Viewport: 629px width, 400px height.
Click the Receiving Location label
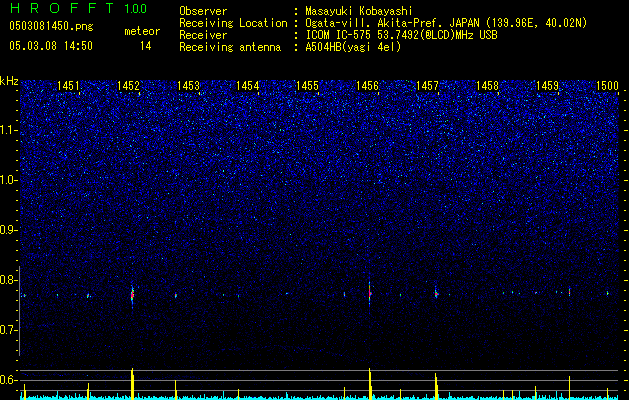click(x=233, y=23)
